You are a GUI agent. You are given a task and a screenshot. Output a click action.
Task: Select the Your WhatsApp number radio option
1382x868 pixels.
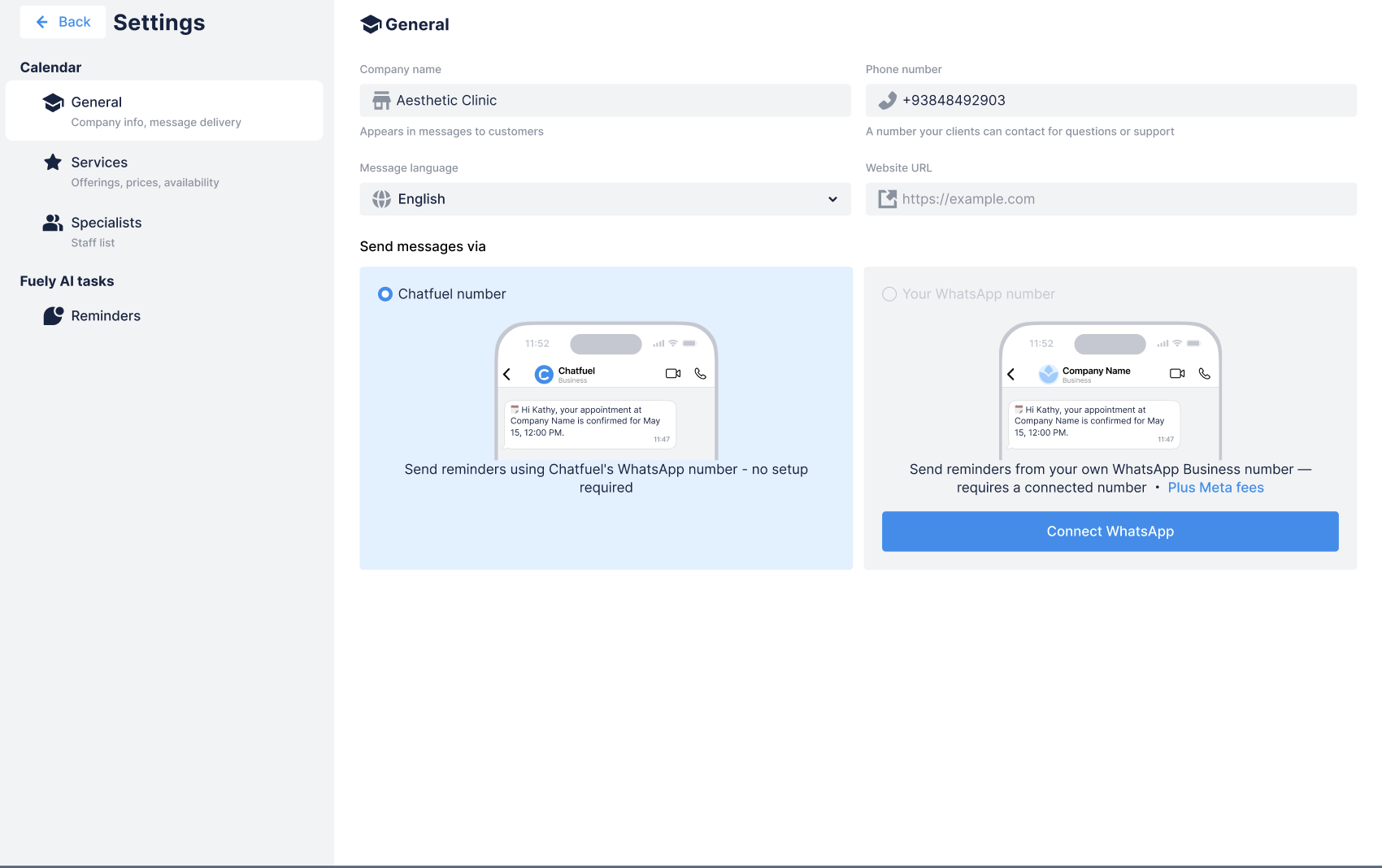point(889,294)
